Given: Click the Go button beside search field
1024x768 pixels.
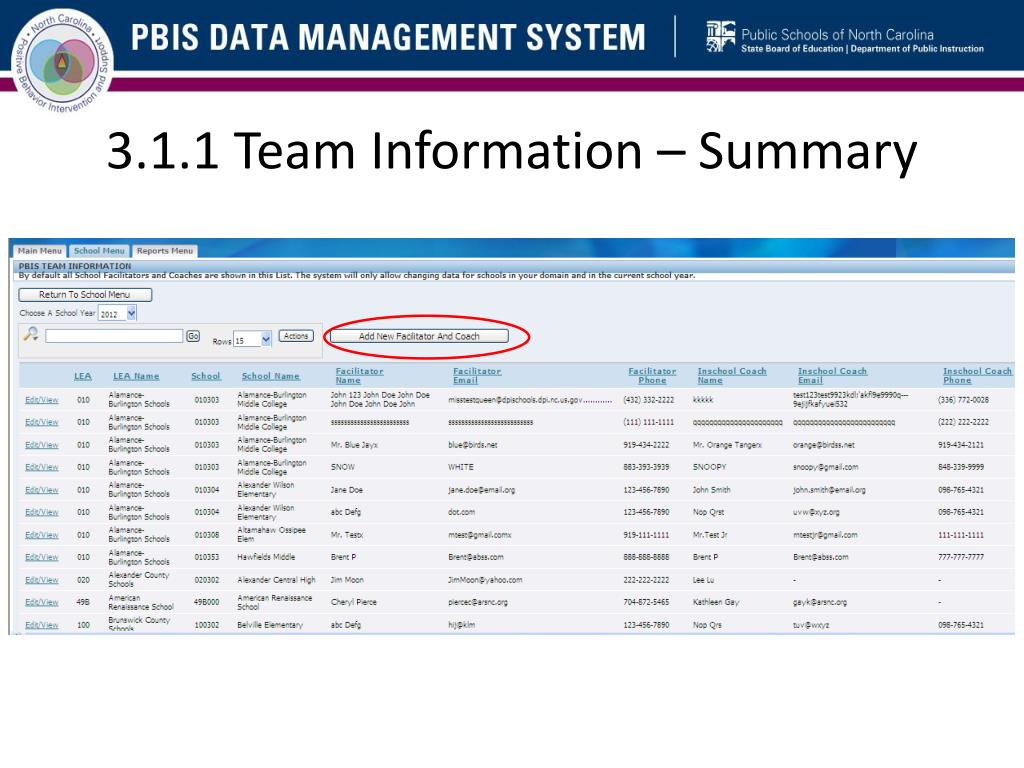Looking at the screenshot, I should 193,336.
